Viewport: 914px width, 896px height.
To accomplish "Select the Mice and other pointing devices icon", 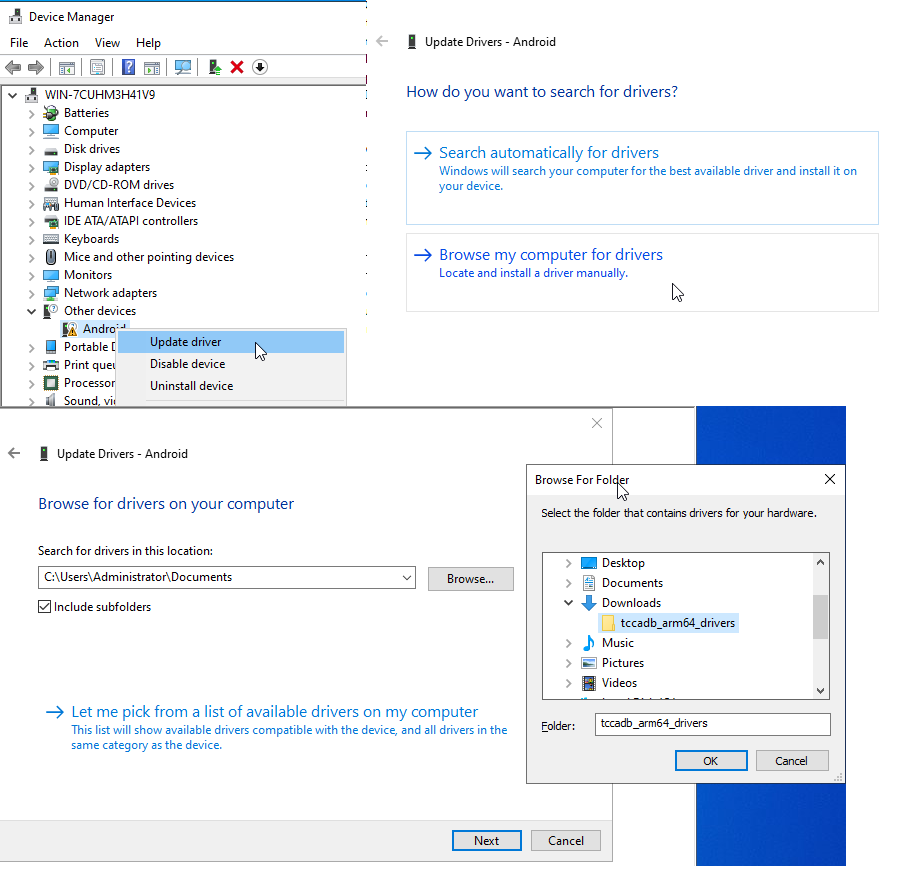I will pyautogui.click(x=51, y=257).
